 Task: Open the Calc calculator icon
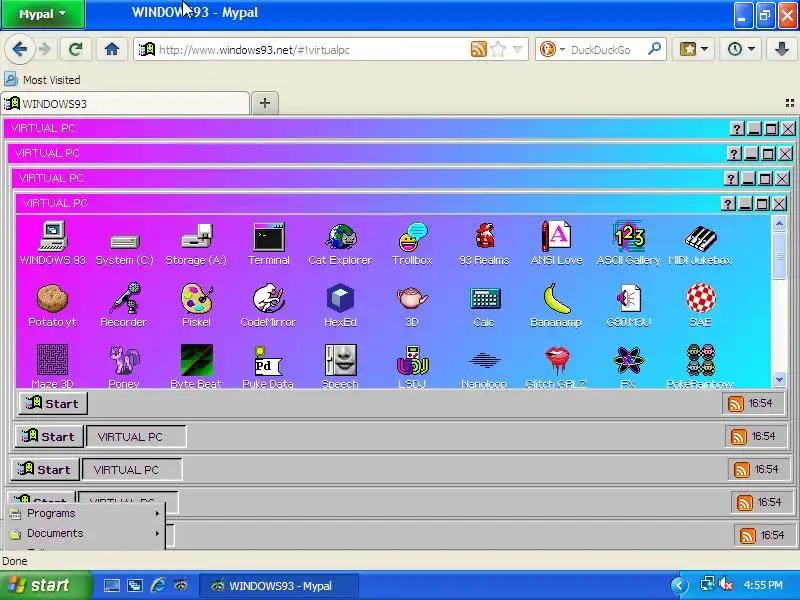point(484,307)
